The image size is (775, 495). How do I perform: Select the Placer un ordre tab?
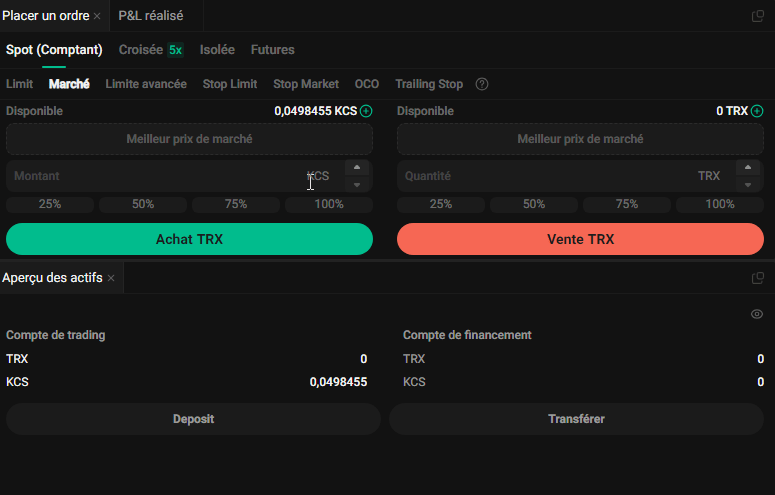click(45, 16)
